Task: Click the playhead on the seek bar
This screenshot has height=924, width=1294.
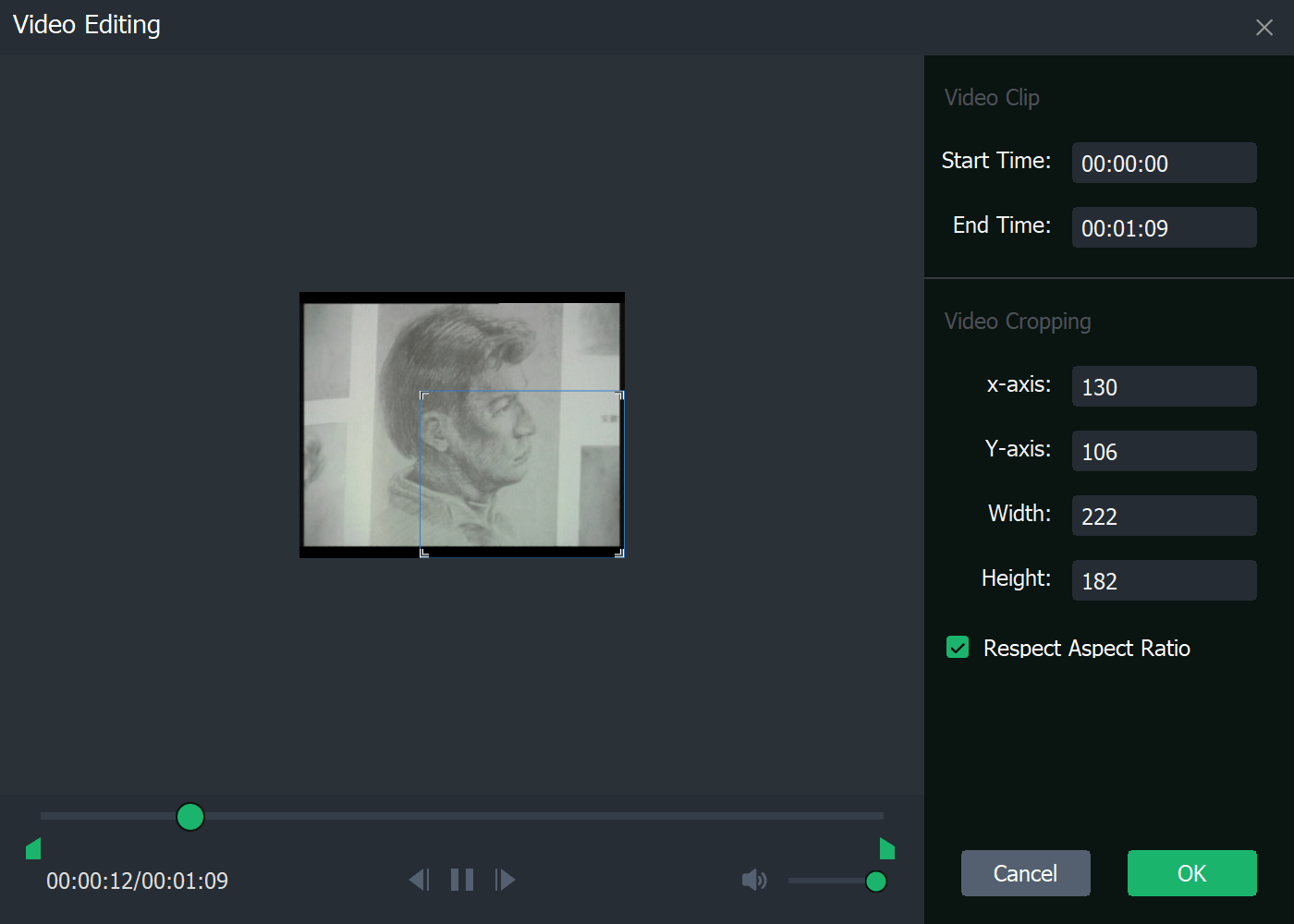Action: [x=190, y=817]
